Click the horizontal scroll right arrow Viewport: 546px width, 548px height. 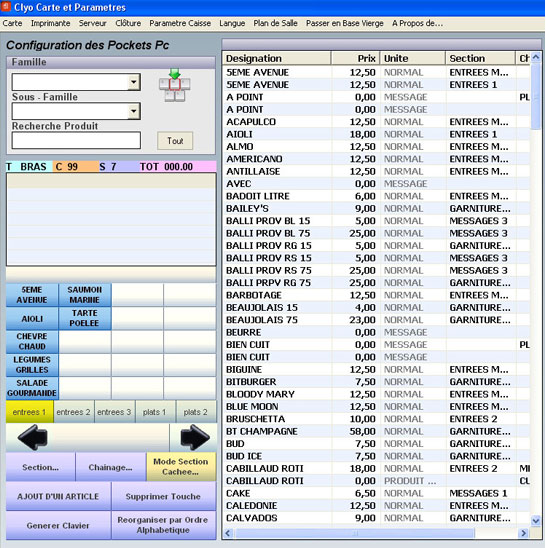tap(523, 533)
